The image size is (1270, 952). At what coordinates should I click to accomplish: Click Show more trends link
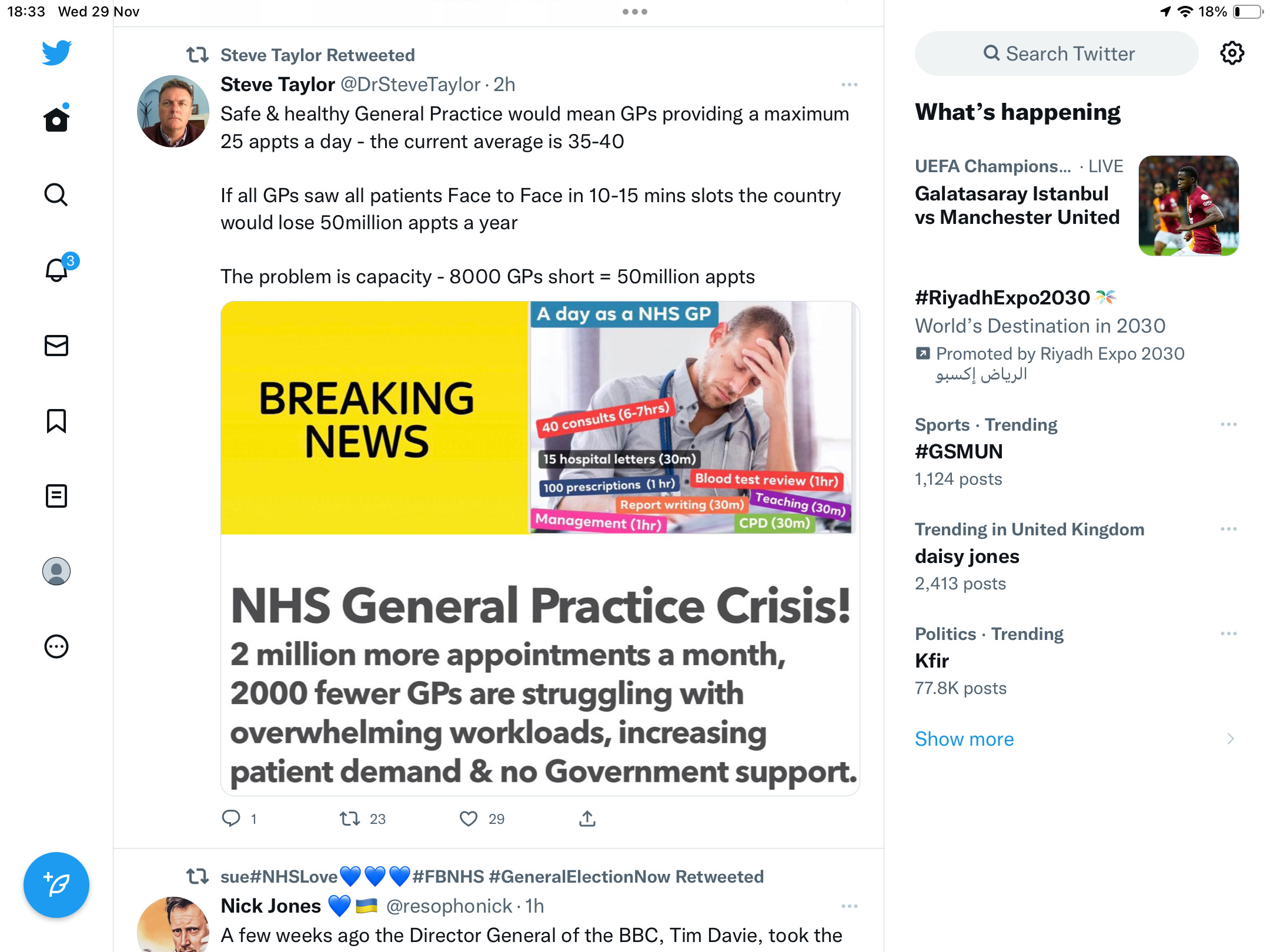tap(964, 739)
